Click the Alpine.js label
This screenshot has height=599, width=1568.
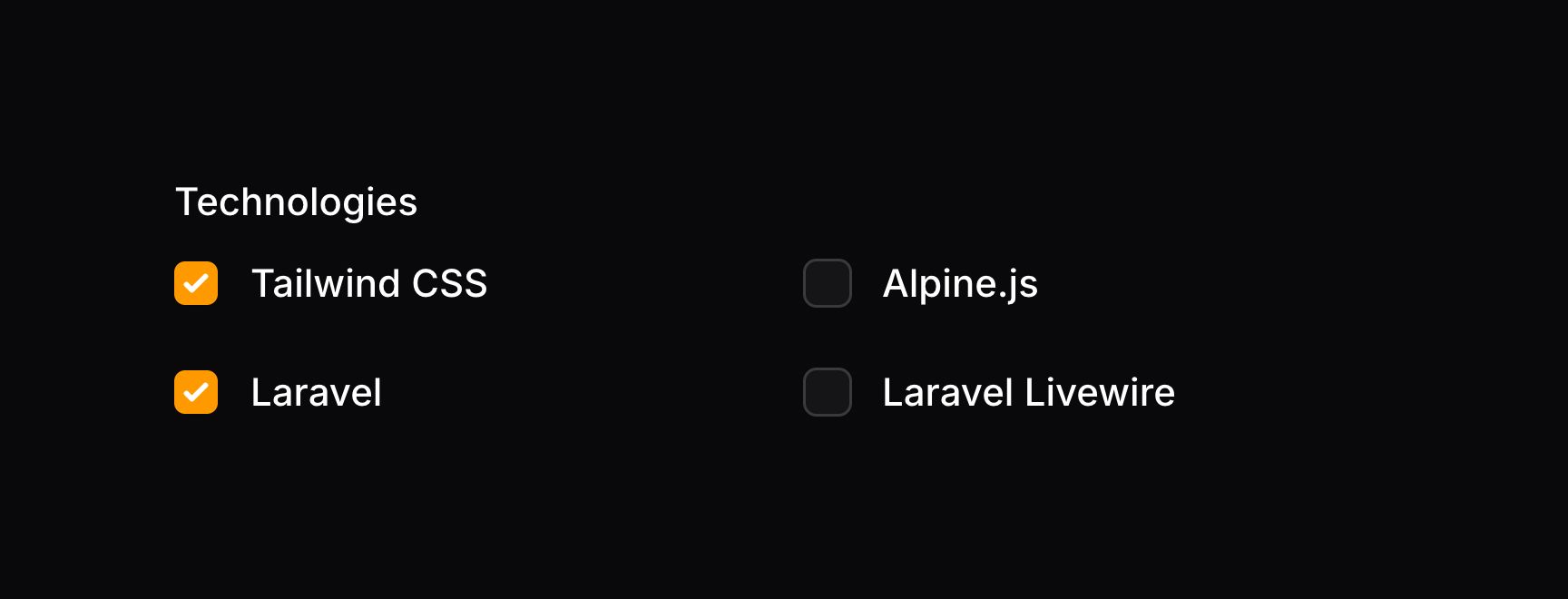[960, 283]
